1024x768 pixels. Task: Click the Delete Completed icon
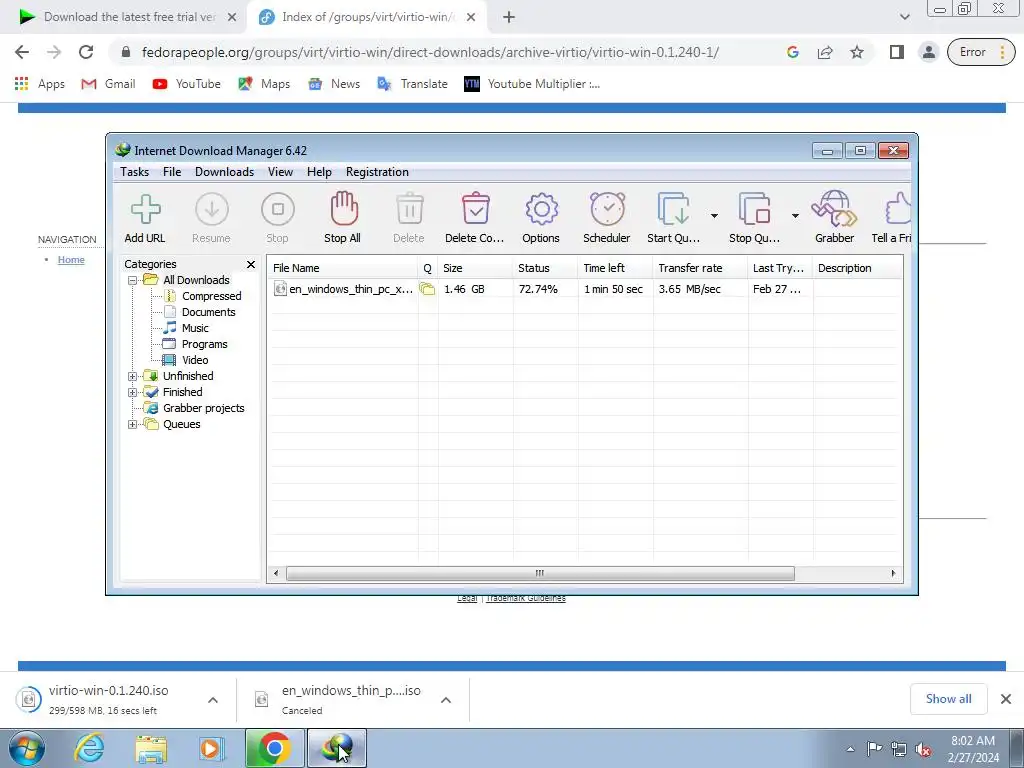(475, 210)
